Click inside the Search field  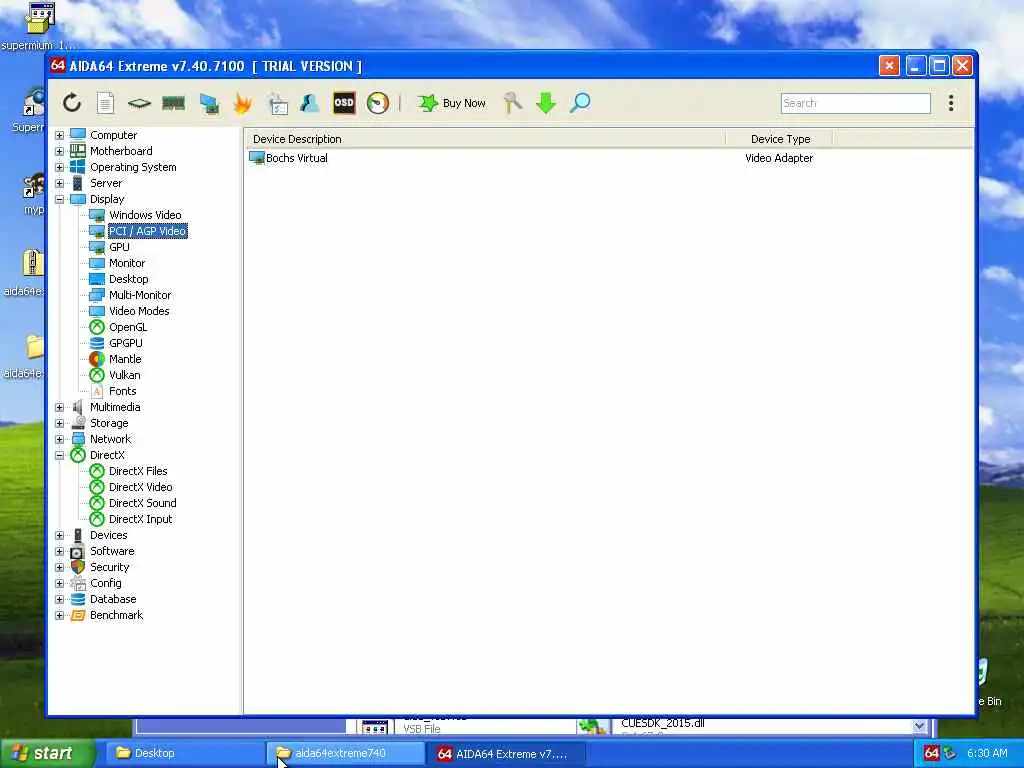click(856, 103)
